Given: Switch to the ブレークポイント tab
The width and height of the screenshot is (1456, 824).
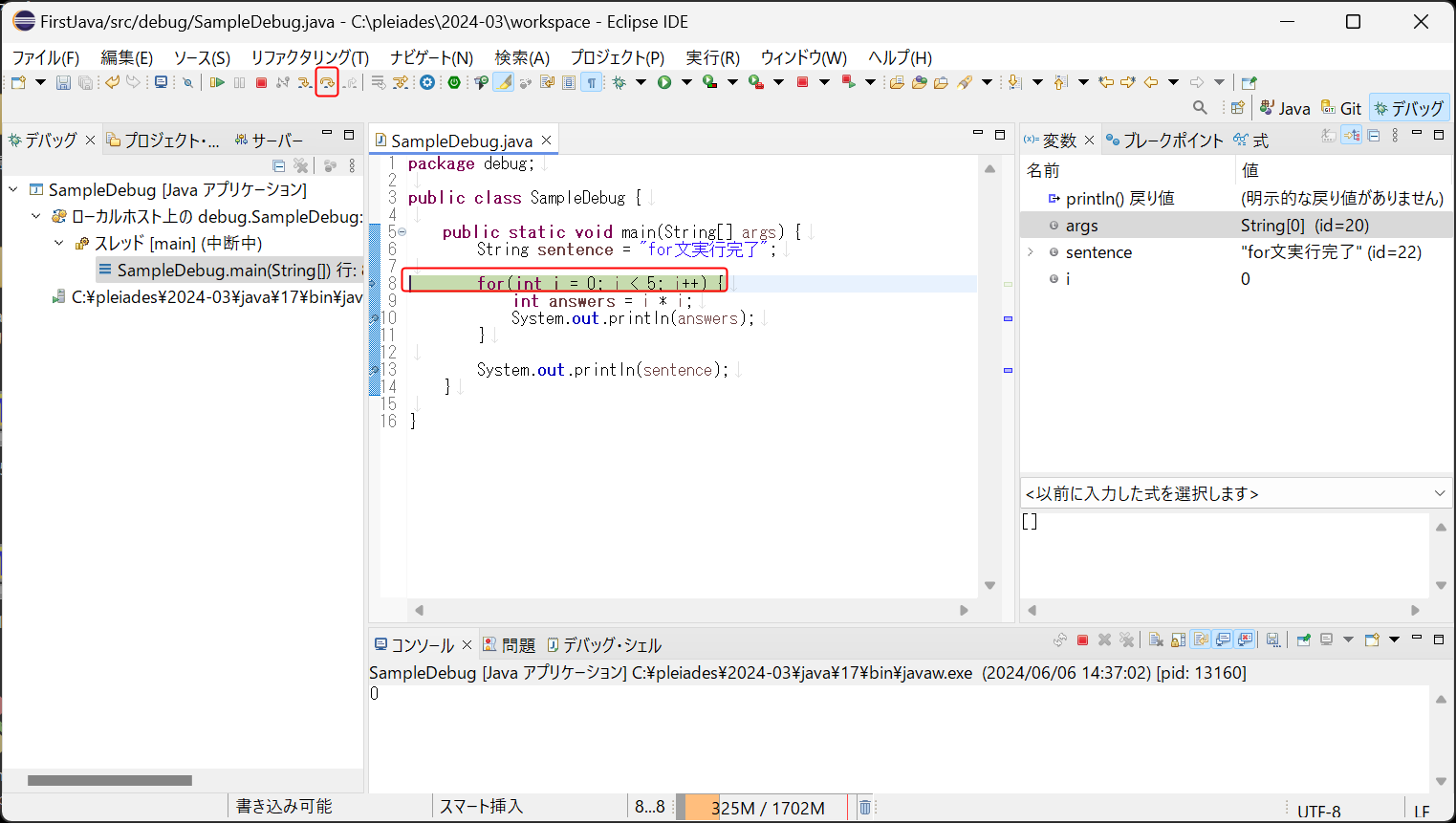Looking at the screenshot, I should point(1163,141).
